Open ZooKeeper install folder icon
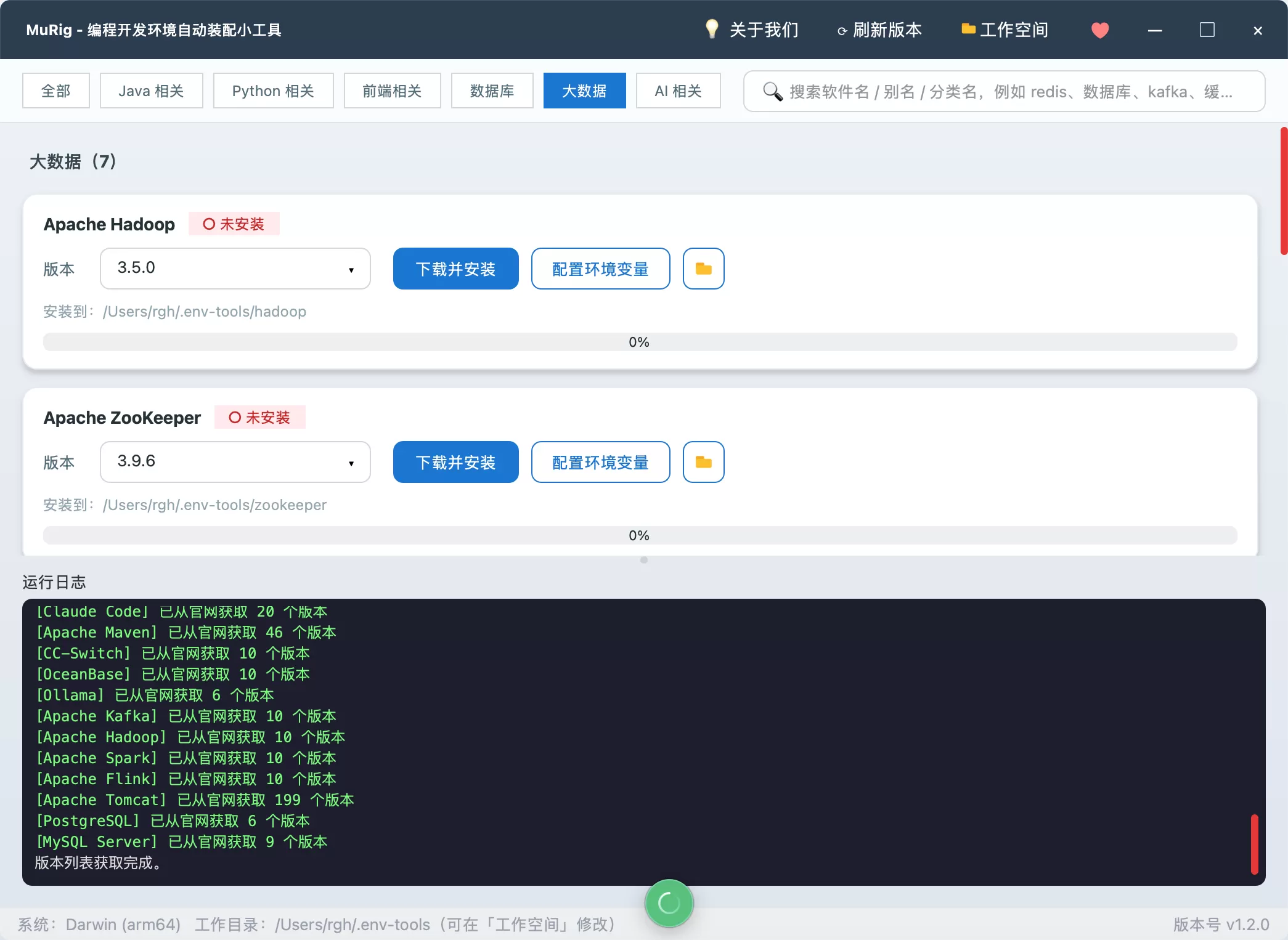Viewport: 1288px width, 940px height. click(x=704, y=462)
